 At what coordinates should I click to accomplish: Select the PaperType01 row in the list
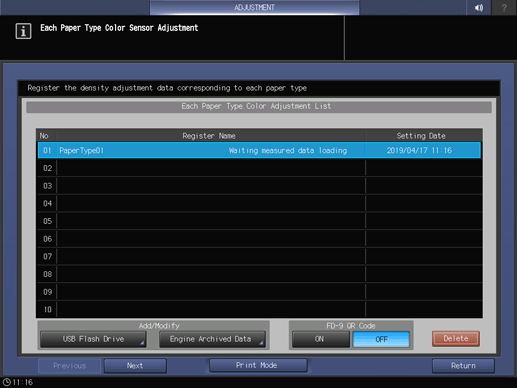(259, 150)
